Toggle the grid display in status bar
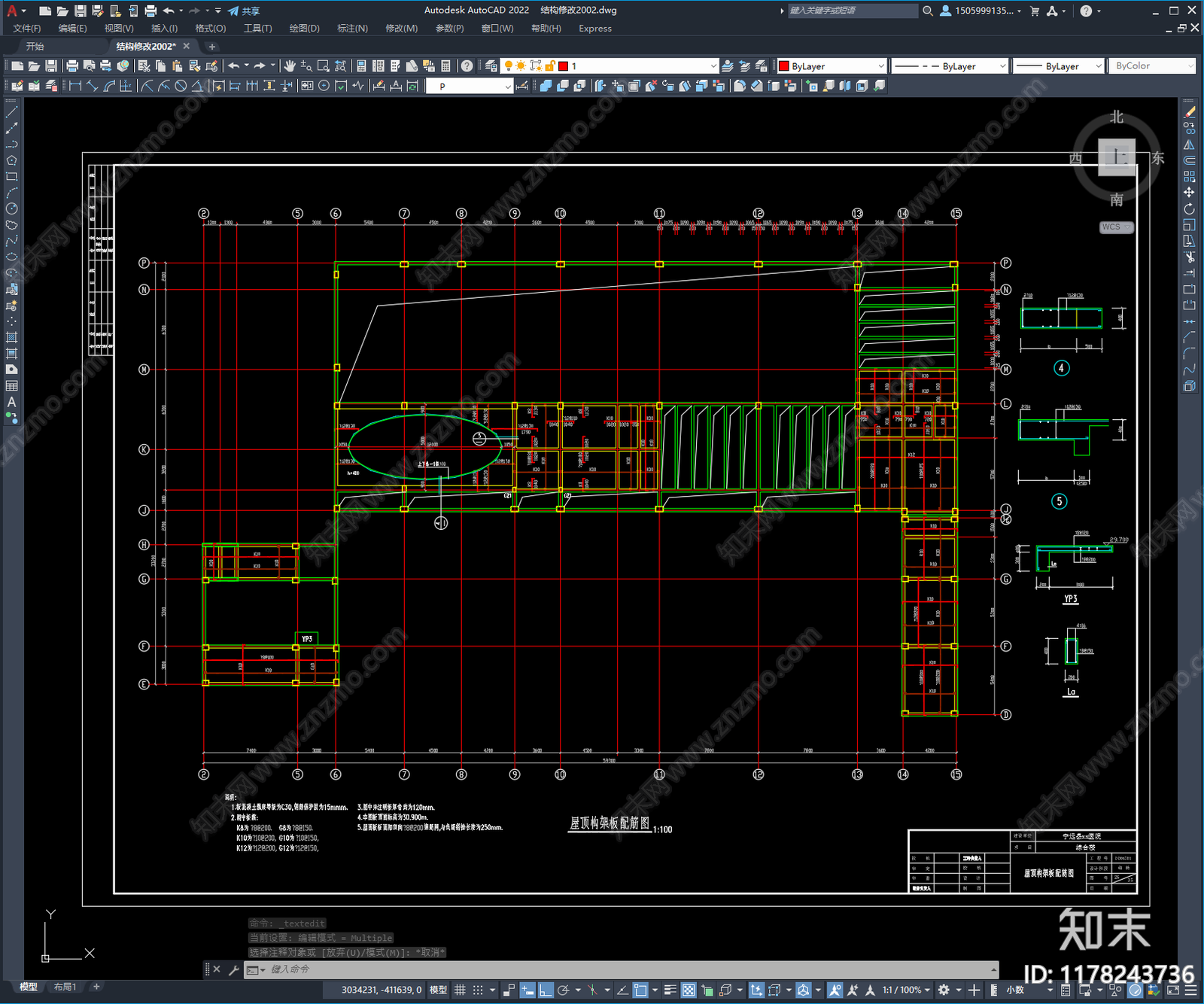Image resolution: width=1204 pixels, height=1004 pixels. tap(460, 990)
